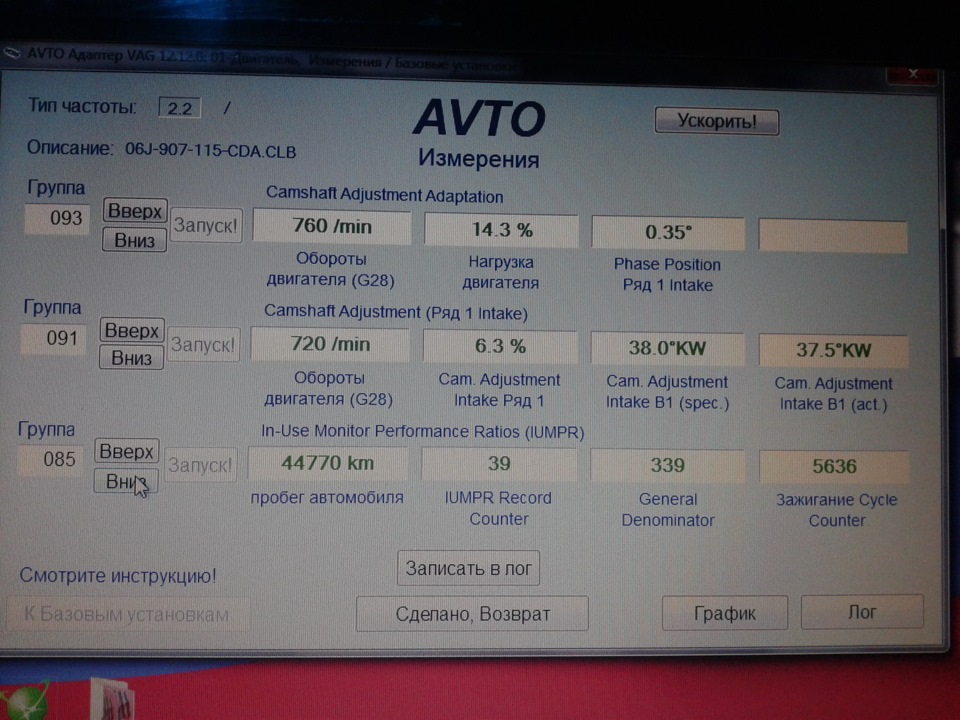Decrease group 093 with Вниз button
Screen dimensions: 960x720
click(x=134, y=240)
